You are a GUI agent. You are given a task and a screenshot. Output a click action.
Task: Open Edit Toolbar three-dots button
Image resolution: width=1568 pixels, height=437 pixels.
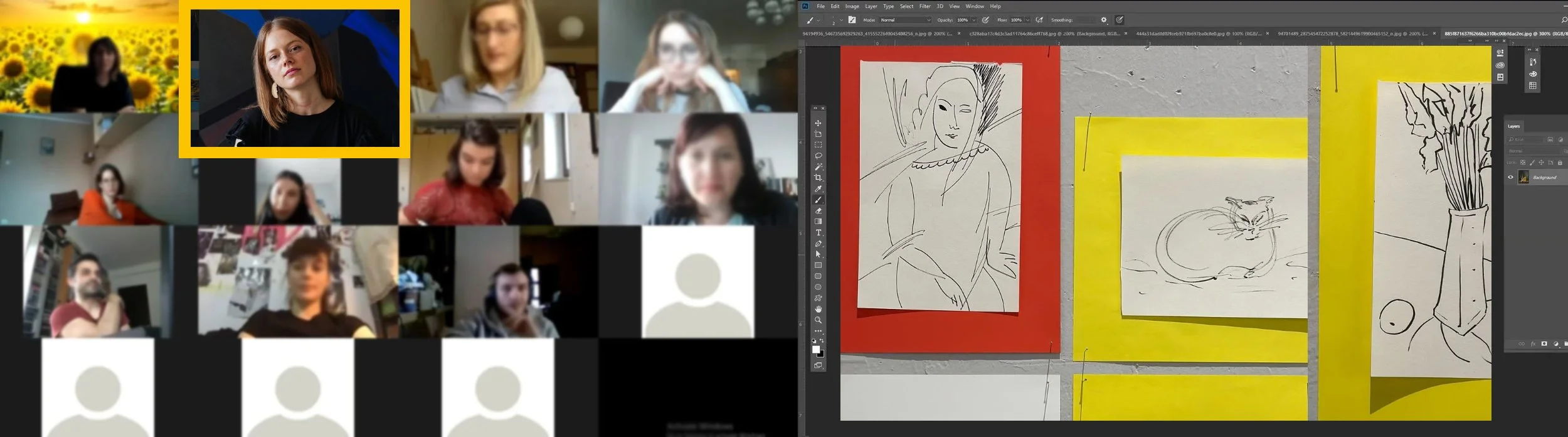[x=818, y=331]
